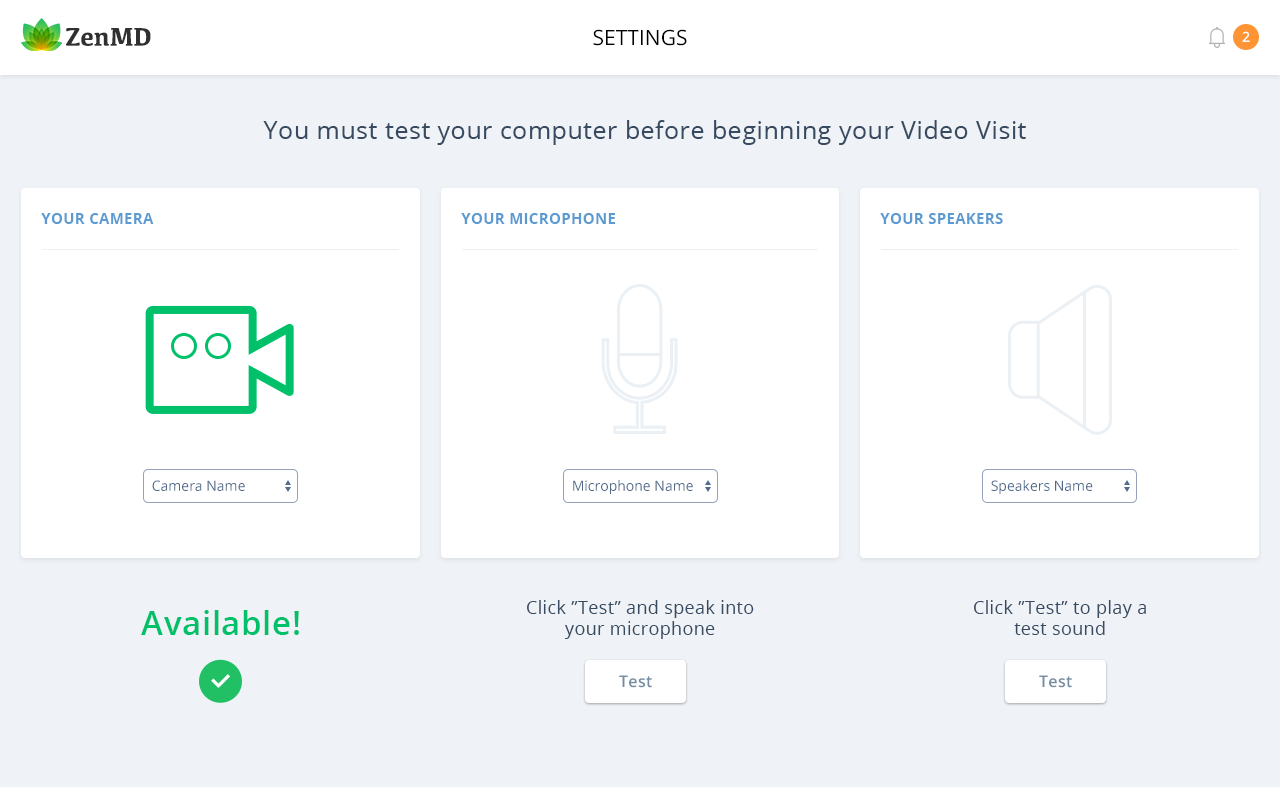Click the green video camera icon

(x=220, y=360)
